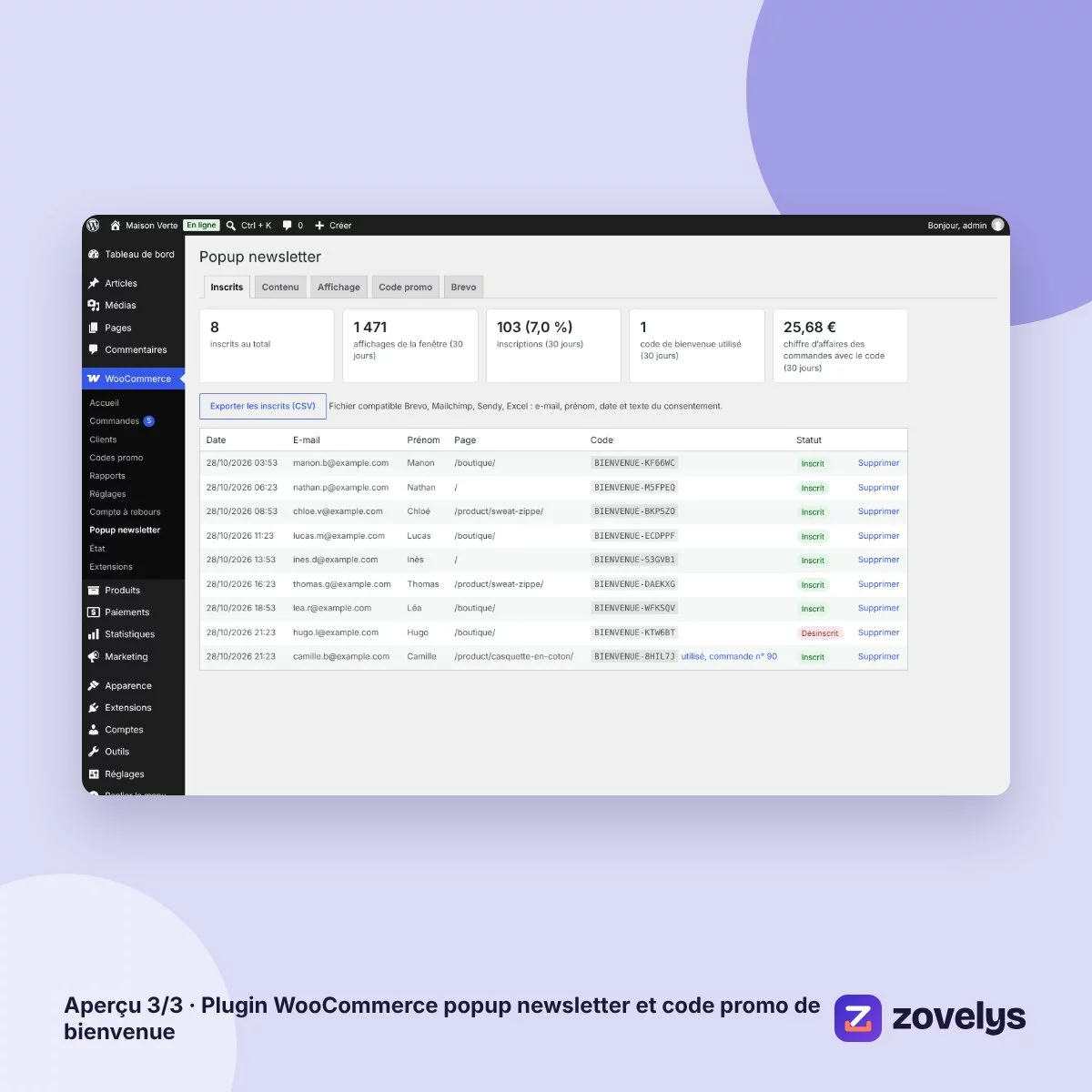The height and width of the screenshot is (1092, 1092).
Task: Click the 25,68 € revenue stat card
Action: coord(840,346)
